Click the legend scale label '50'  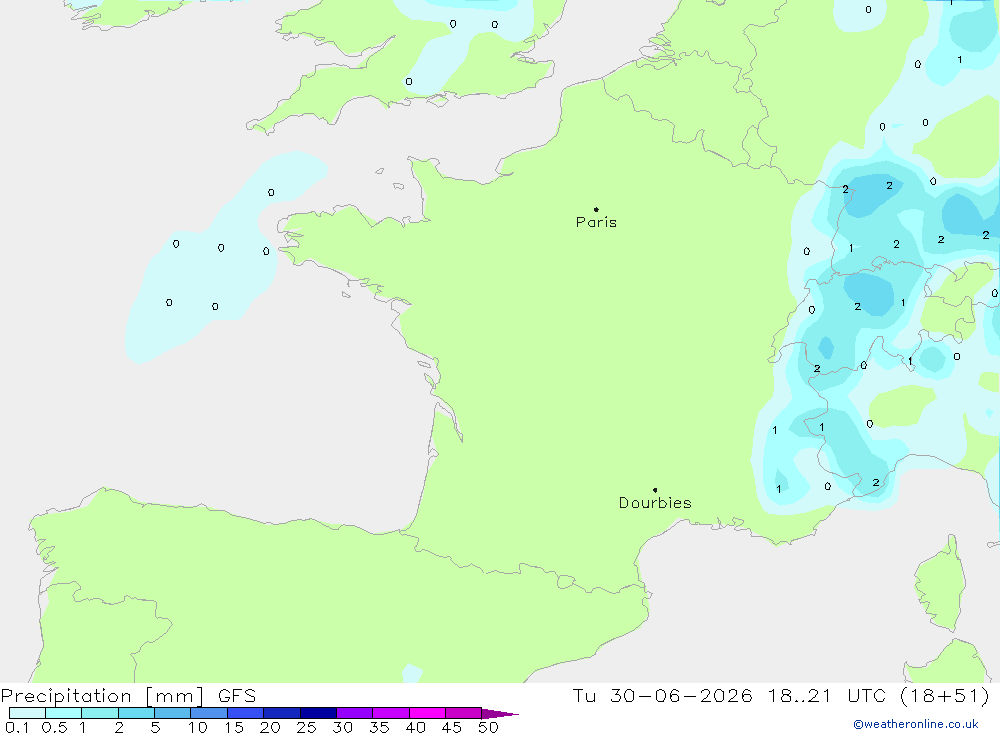coord(489,727)
